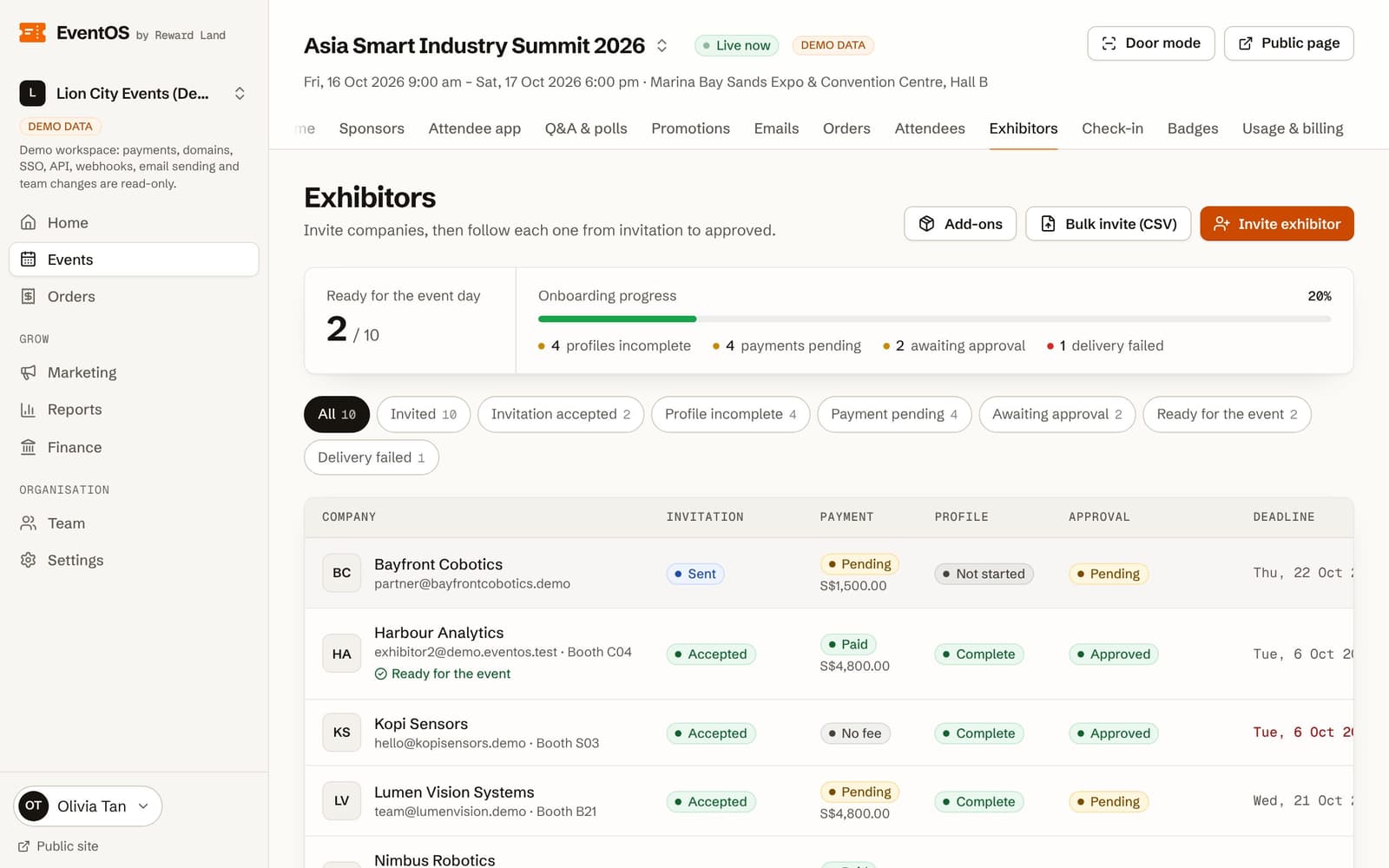This screenshot has height=868, width=1389.
Task: Open the Olivia Tan user menu
Action: point(88,806)
